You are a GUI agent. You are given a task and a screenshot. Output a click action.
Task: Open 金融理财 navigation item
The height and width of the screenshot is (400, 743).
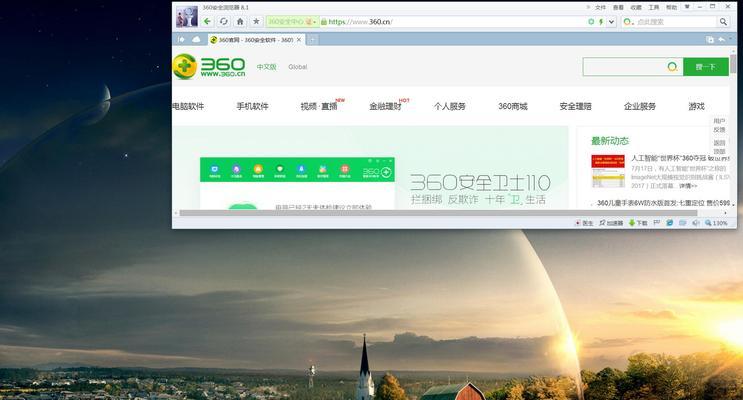[385, 106]
